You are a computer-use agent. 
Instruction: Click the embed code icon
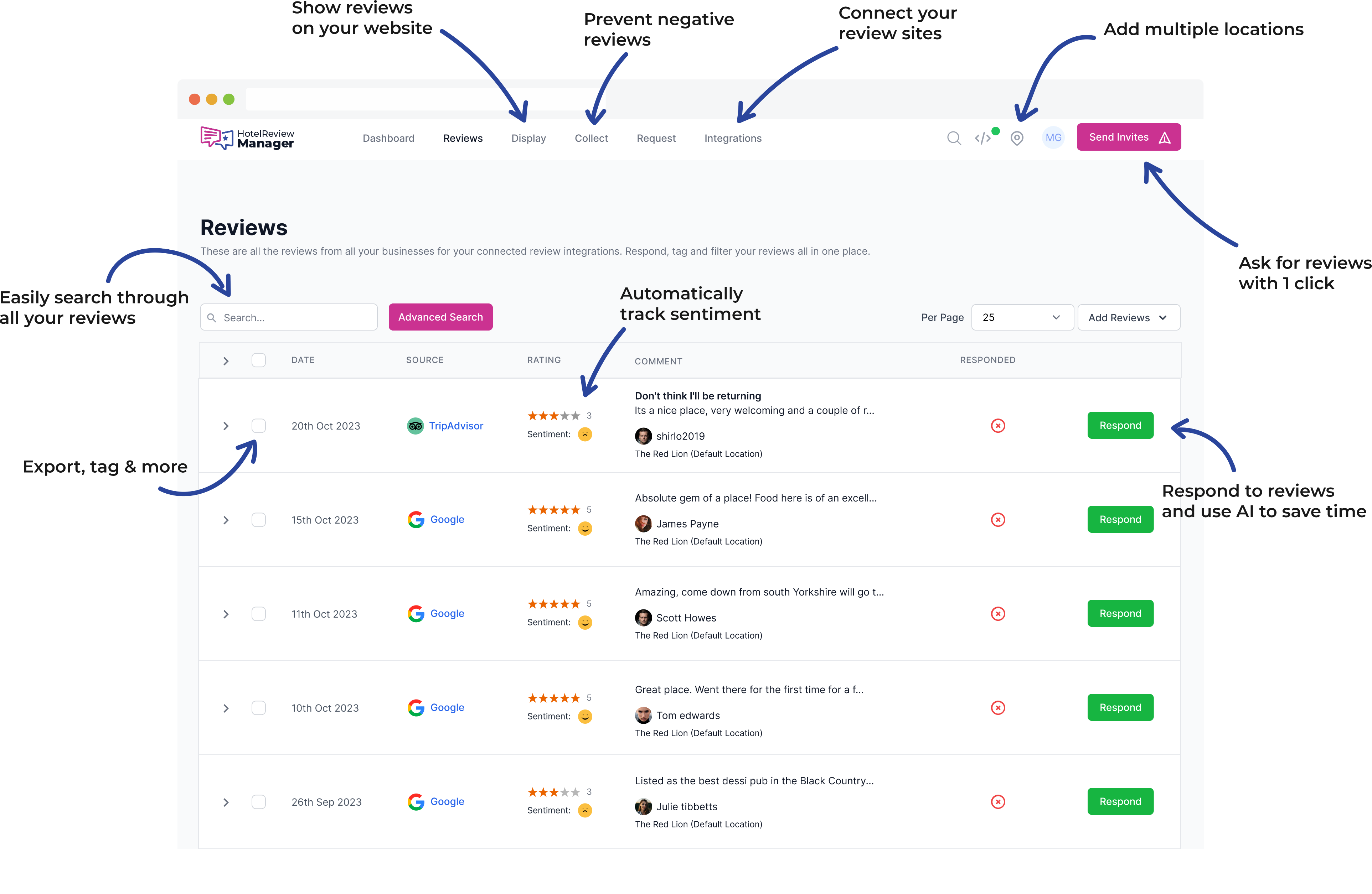click(x=982, y=137)
